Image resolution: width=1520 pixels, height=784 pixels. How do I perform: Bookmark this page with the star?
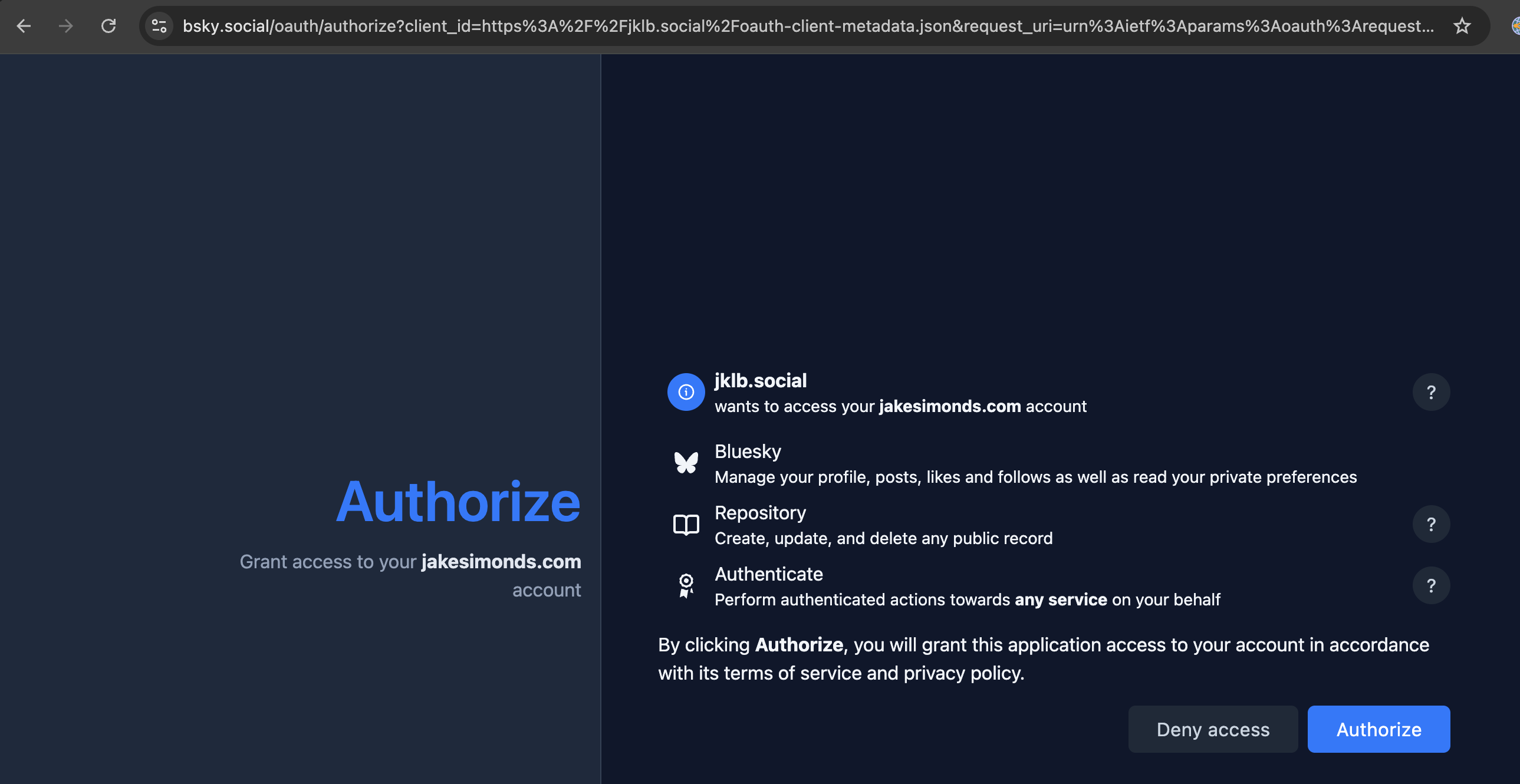pyautogui.click(x=1462, y=26)
